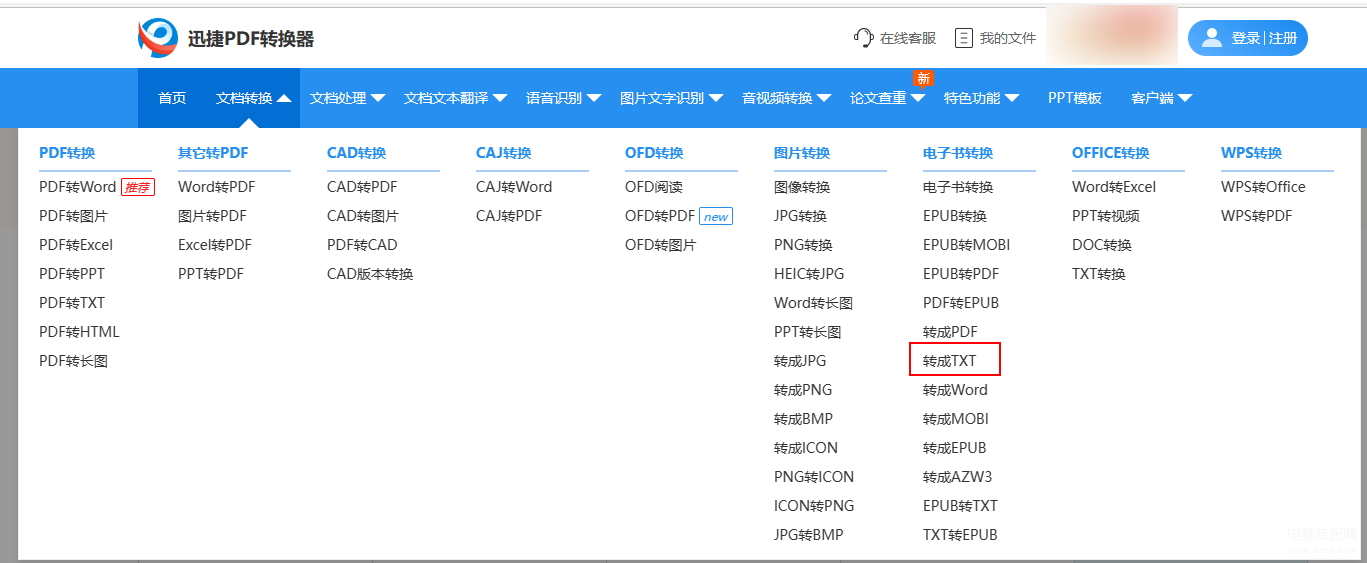Viewport: 1367px width, 563px height.
Task: Select CAJ转Word option
Action: pyautogui.click(x=514, y=187)
